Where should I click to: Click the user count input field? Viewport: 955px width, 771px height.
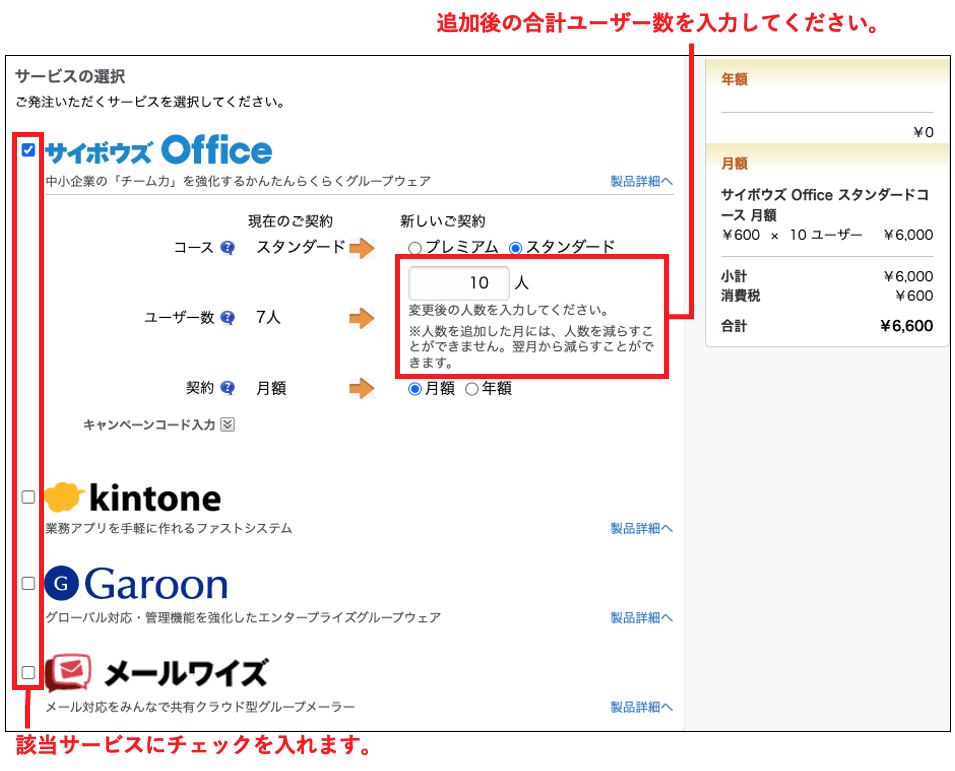click(x=459, y=283)
